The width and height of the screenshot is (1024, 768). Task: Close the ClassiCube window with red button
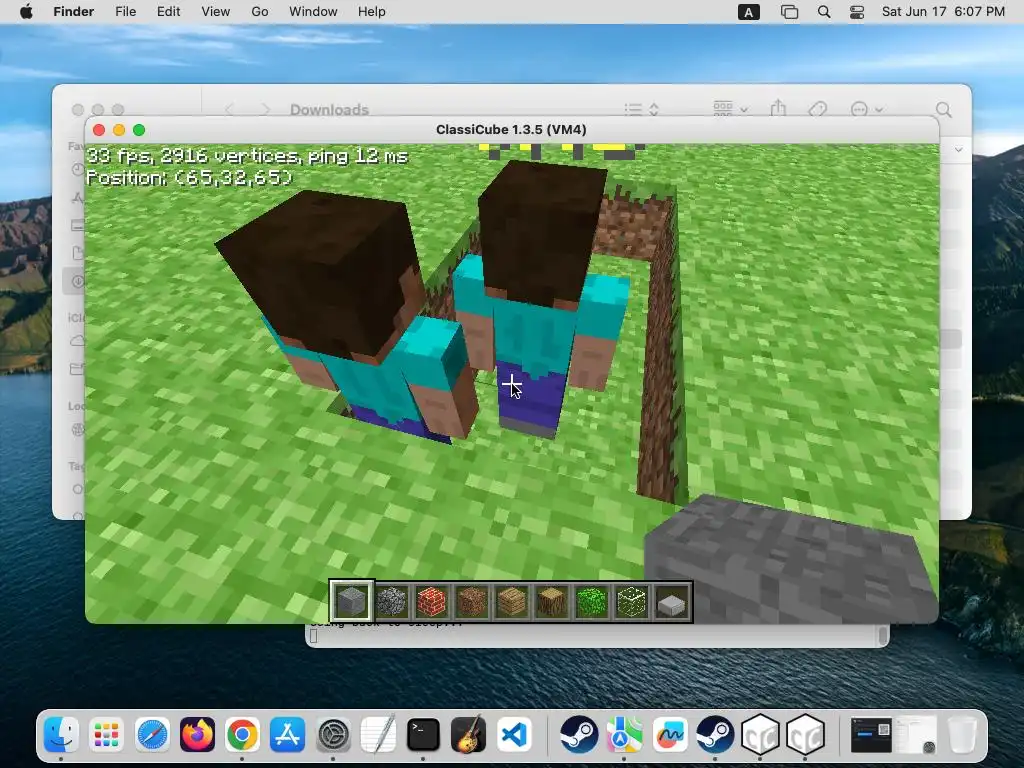point(99,130)
